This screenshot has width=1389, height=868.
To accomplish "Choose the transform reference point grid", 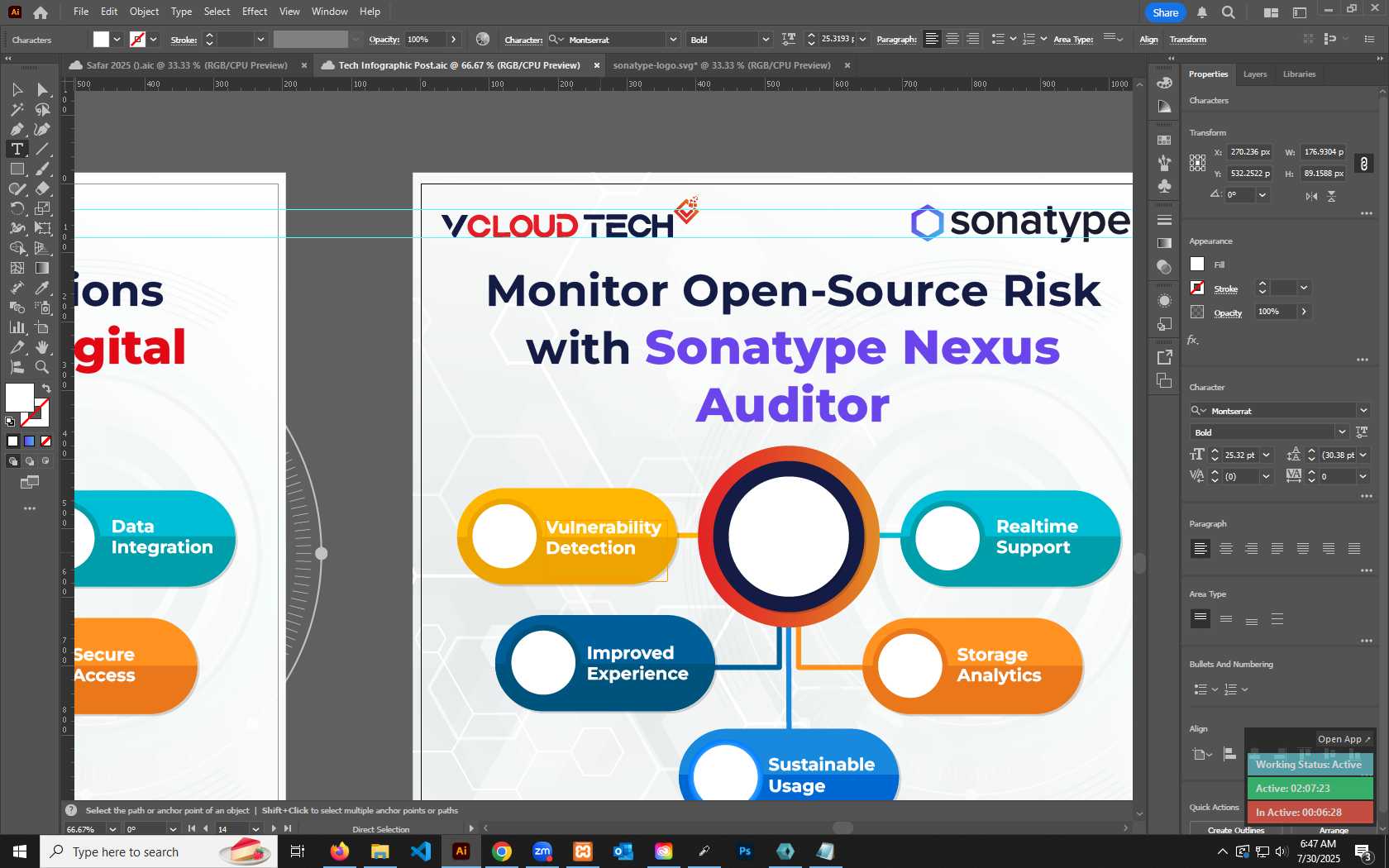I will tap(1197, 163).
